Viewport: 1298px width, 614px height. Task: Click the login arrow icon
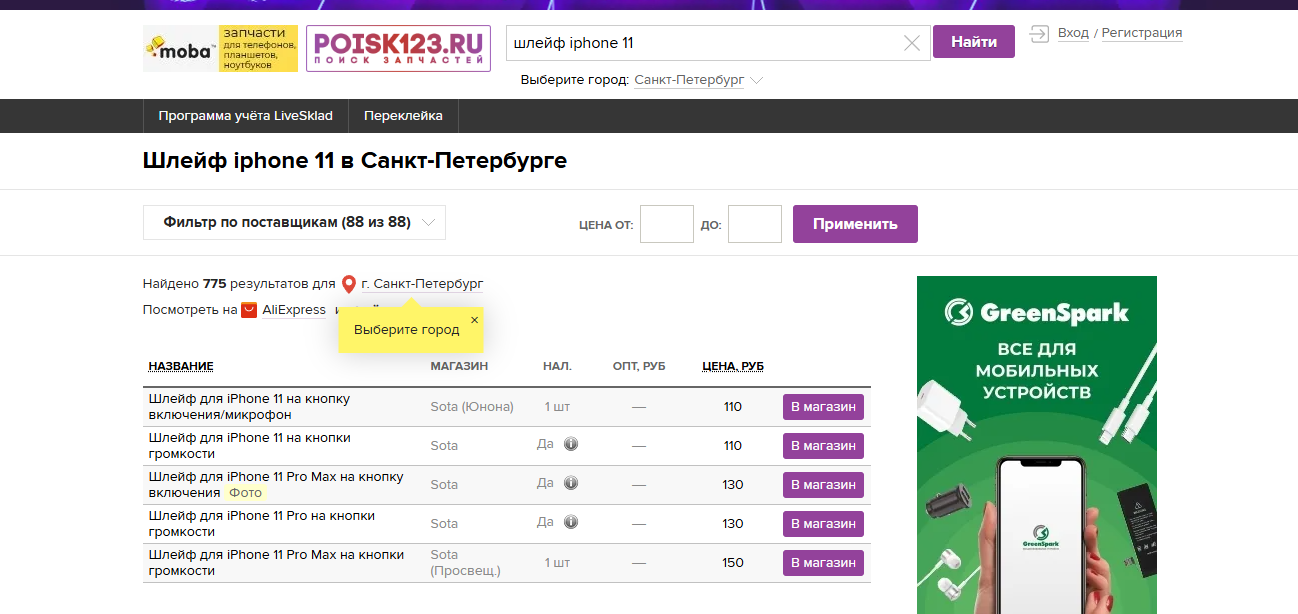tap(1039, 33)
